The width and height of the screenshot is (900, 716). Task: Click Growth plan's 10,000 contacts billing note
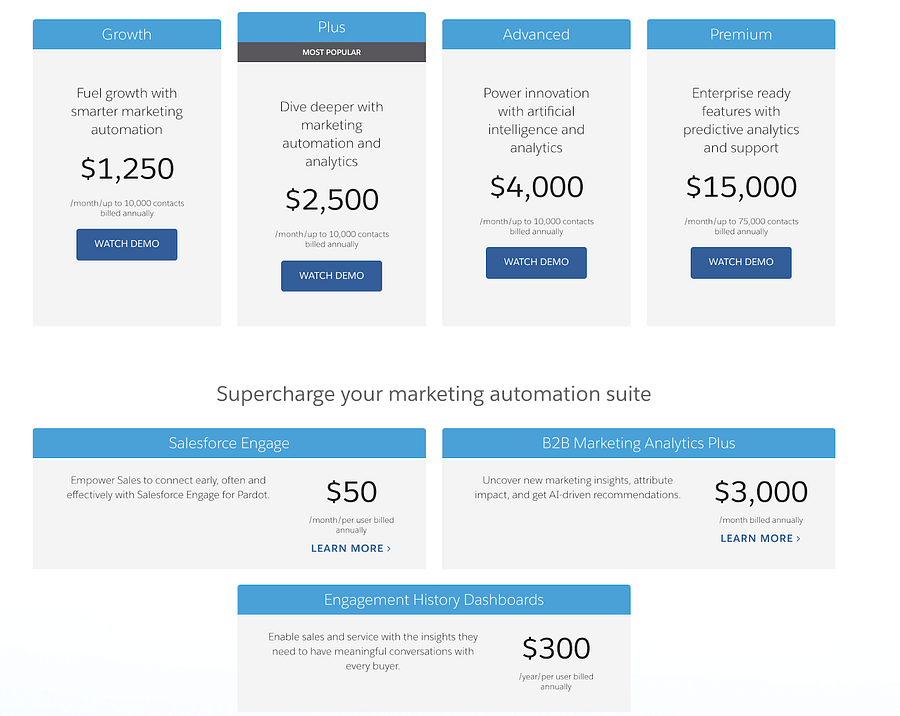pyautogui.click(x=127, y=208)
